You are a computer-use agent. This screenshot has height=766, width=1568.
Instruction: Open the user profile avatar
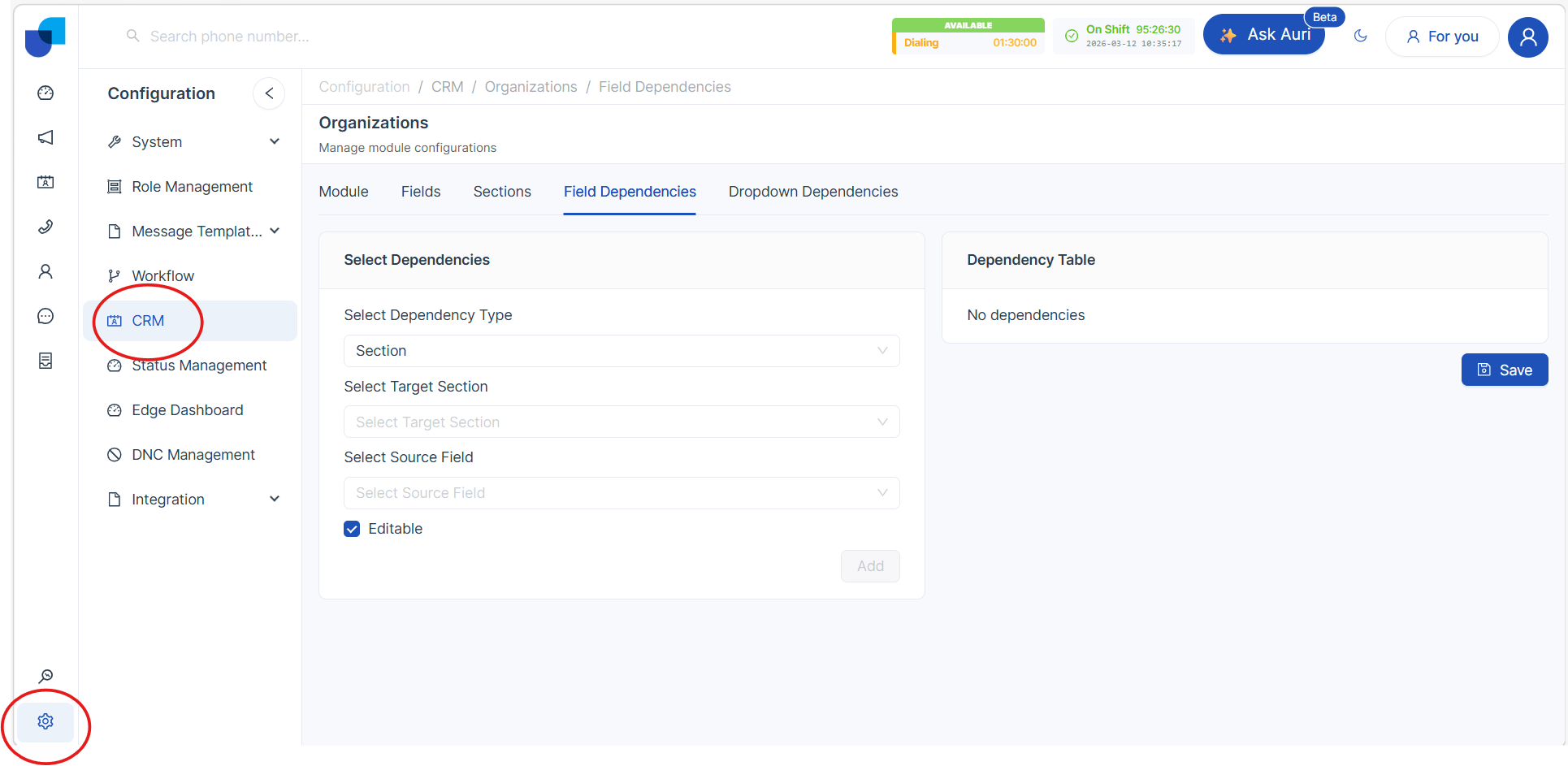click(x=1527, y=37)
